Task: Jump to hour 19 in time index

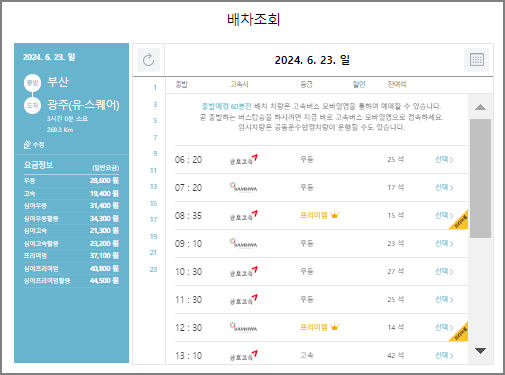Action: 153,236
